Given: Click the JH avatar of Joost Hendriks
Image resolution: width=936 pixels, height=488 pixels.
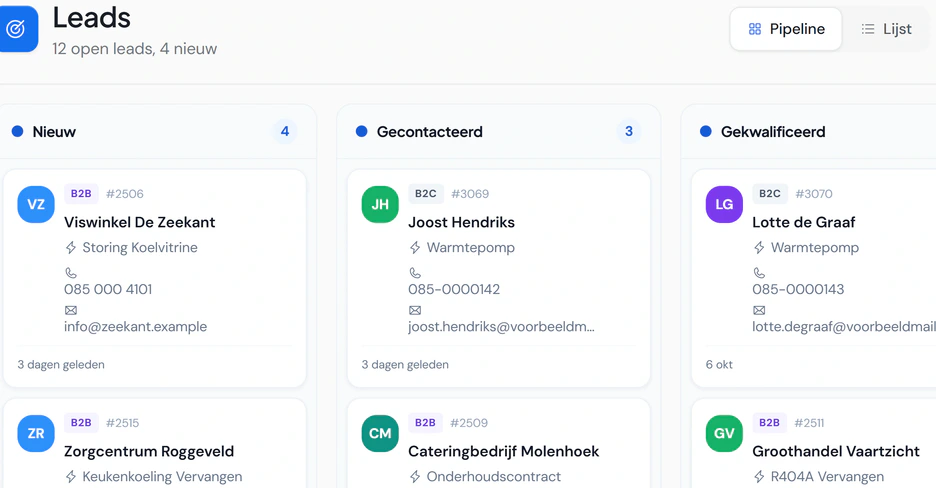Looking at the screenshot, I should coord(380,204).
